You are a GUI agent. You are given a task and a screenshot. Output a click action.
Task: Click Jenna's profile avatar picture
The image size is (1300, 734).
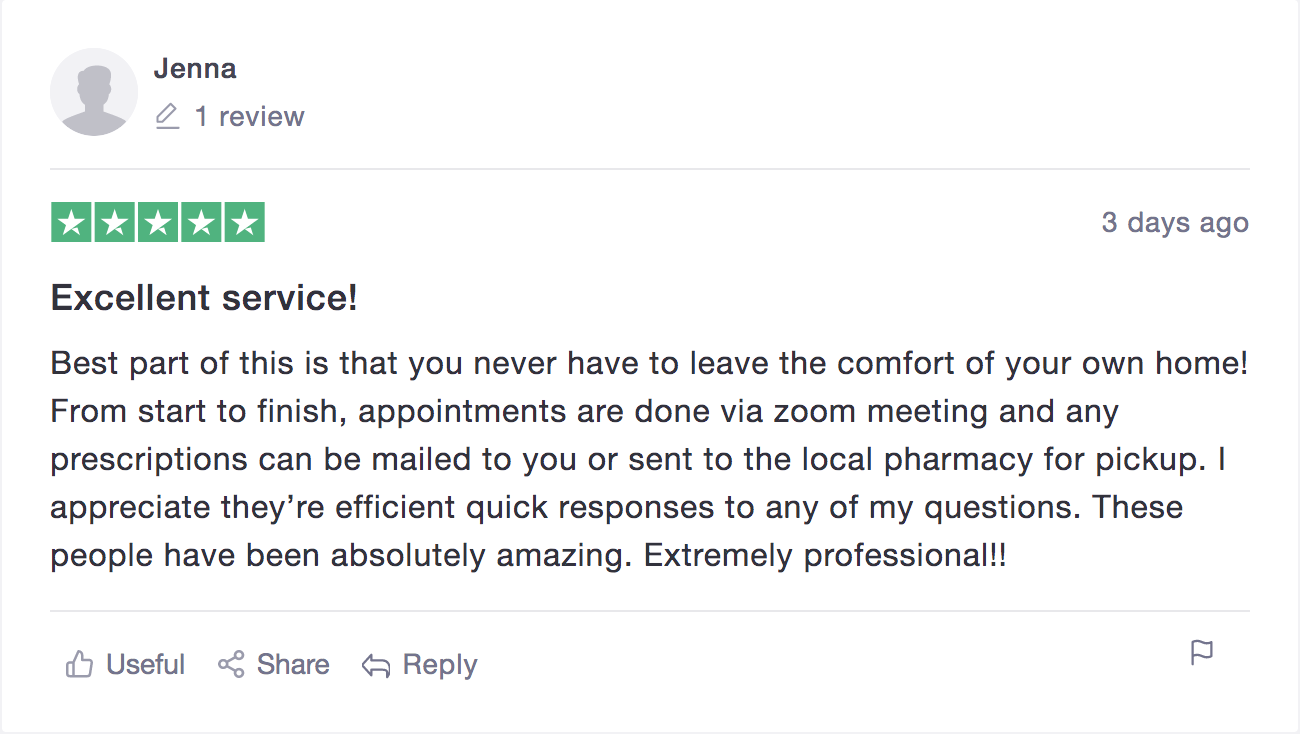pos(94,92)
